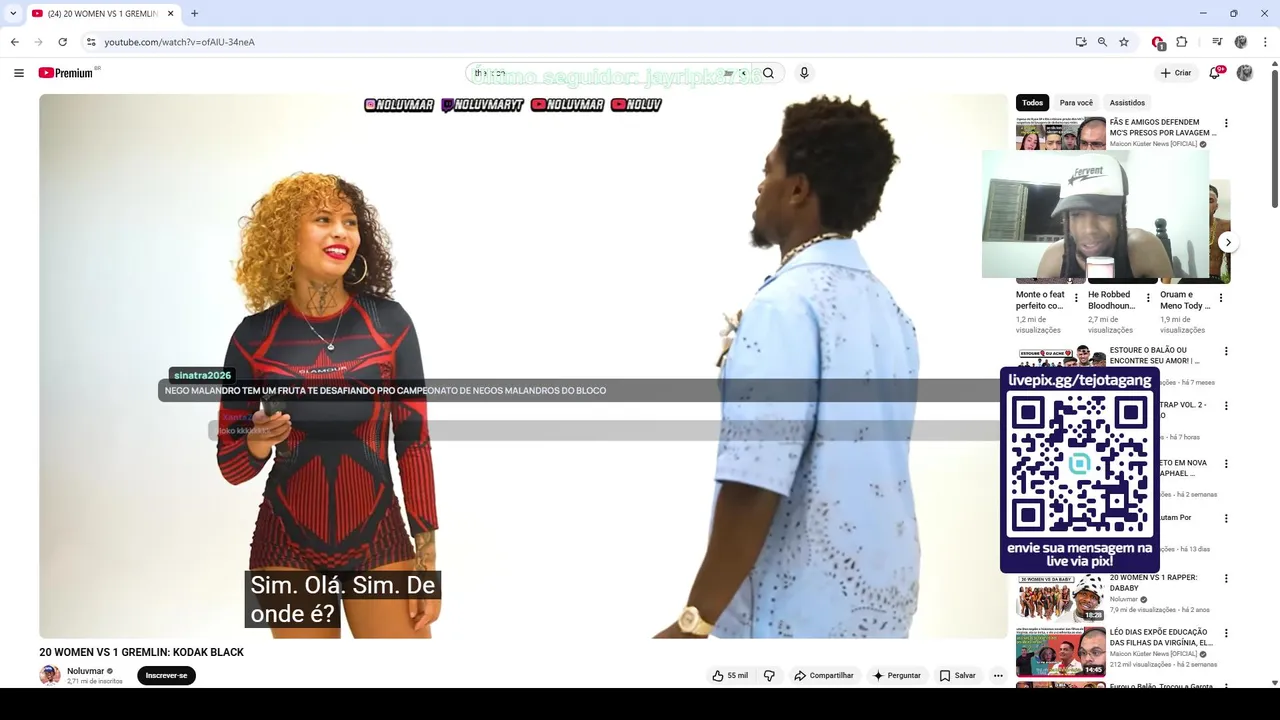Viewport: 1280px width, 720px height.
Task: Open ESTOURE O BALÃO video title
Action: 1155,355
